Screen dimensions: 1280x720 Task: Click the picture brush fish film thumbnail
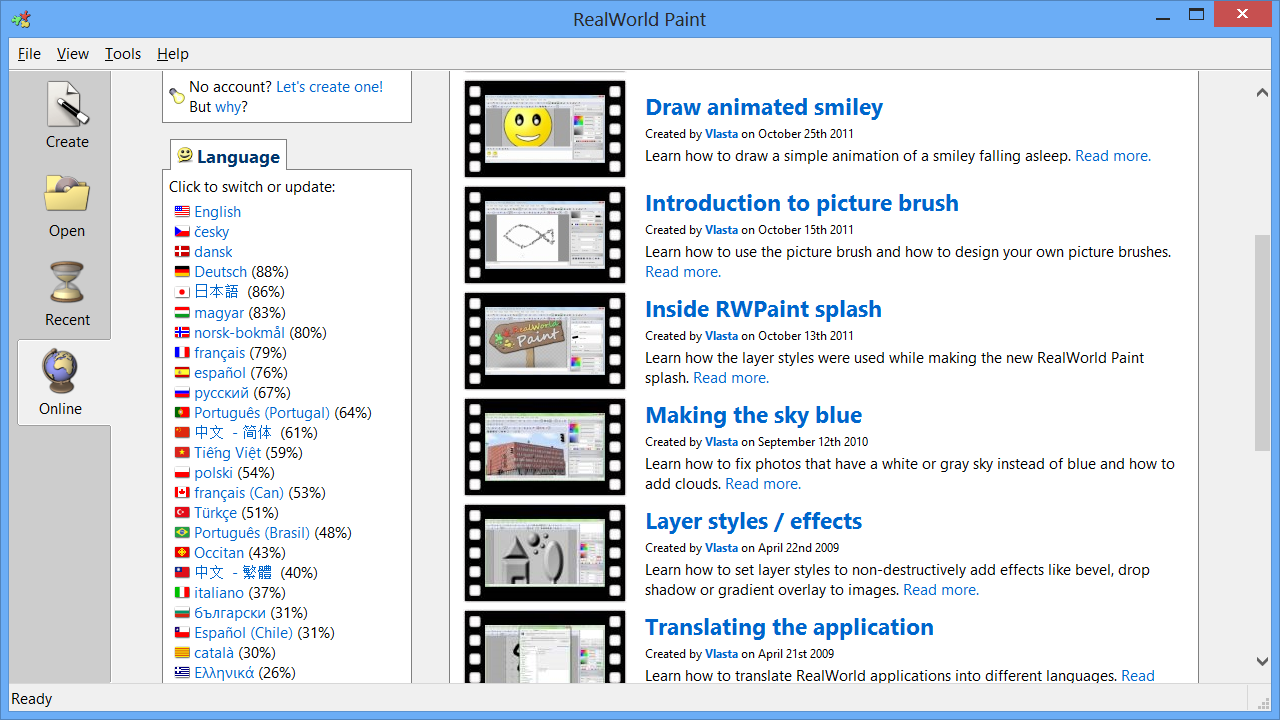[545, 235]
